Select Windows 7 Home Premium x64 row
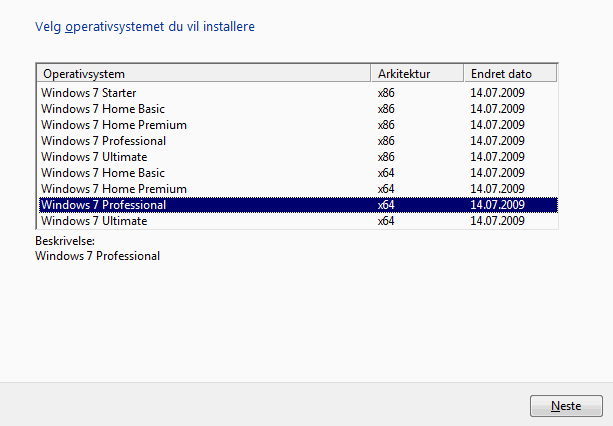 [298, 189]
